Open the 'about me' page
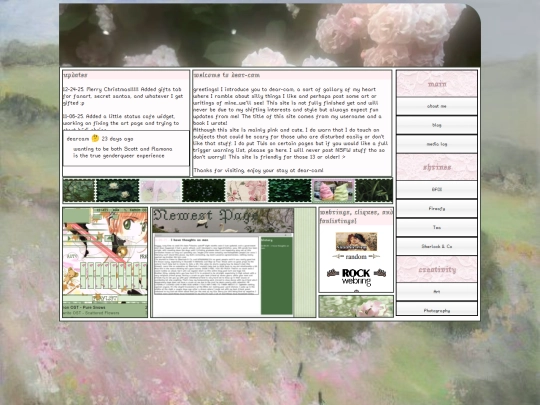The image size is (540, 405). (437, 106)
